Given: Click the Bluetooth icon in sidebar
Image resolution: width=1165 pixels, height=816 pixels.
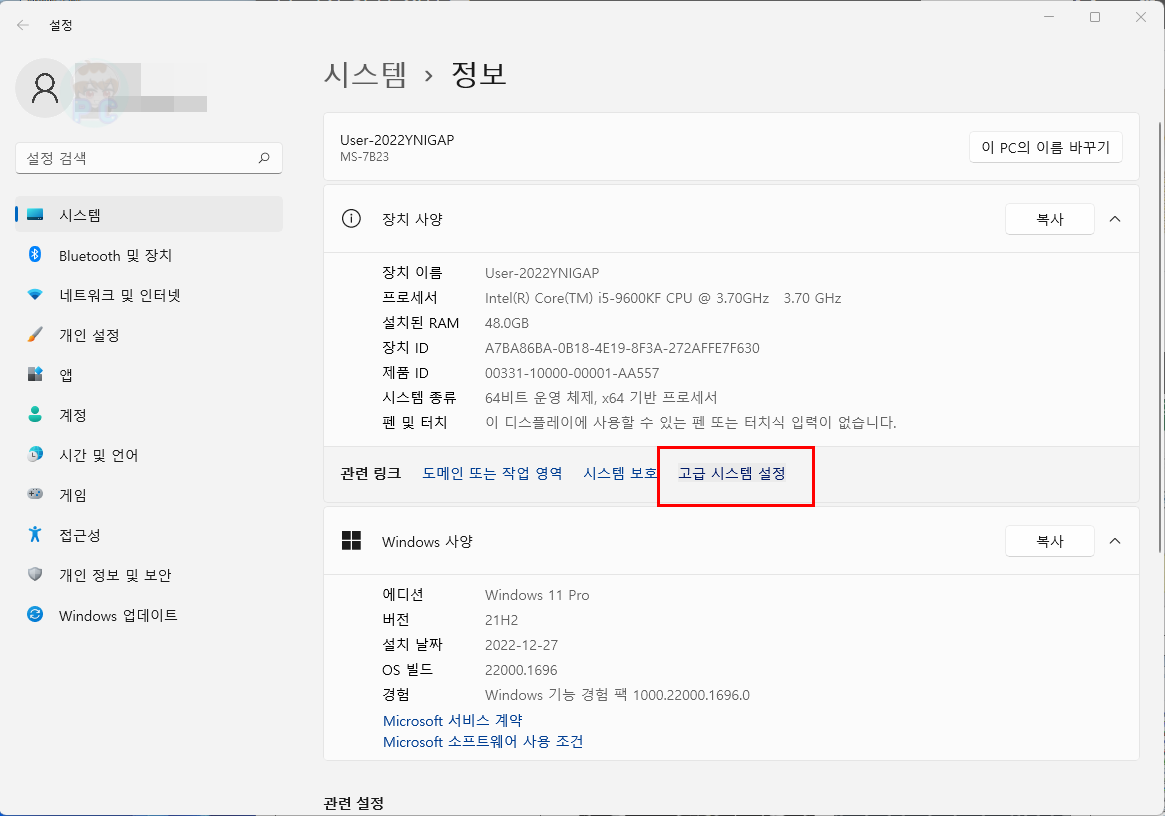Looking at the screenshot, I should pos(35,255).
